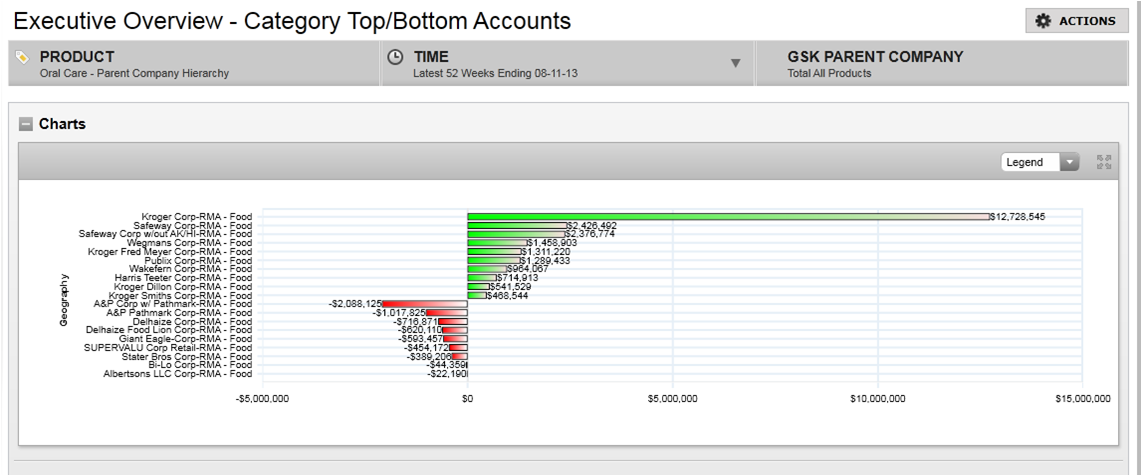Collapse the Charts section
1142x476 pixels.
click(26, 125)
